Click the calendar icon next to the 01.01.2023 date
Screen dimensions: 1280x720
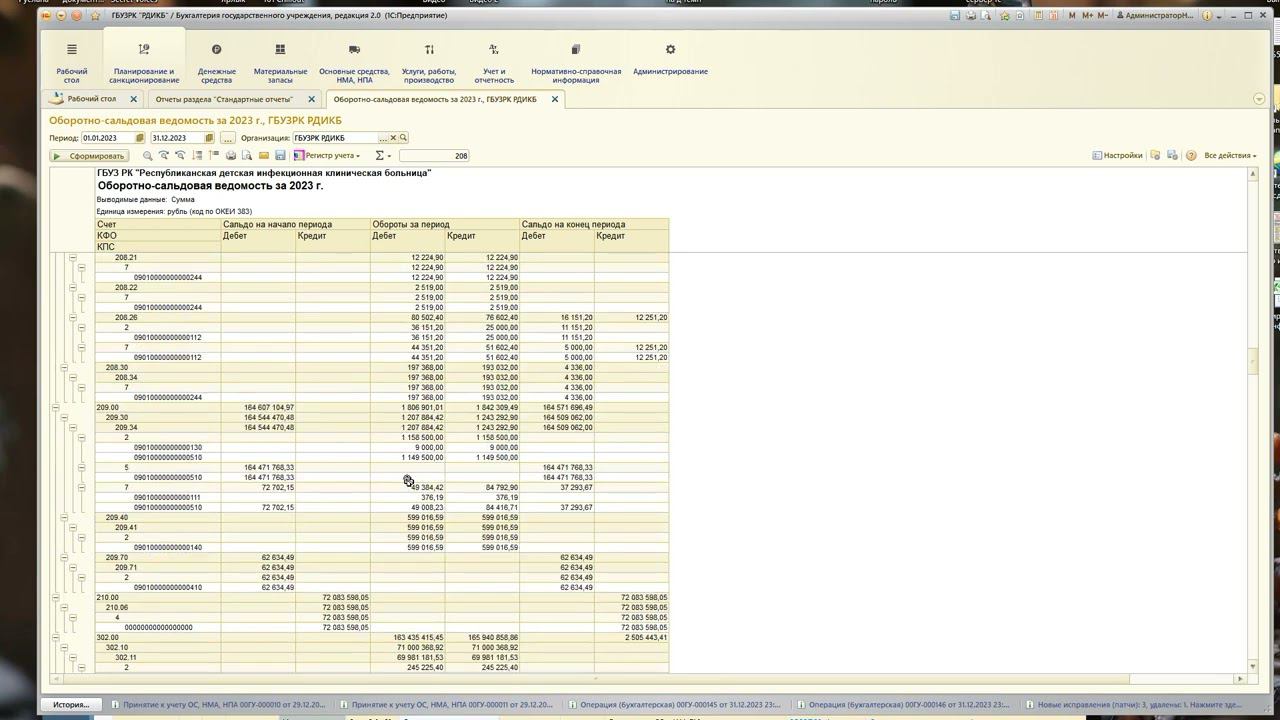click(x=140, y=138)
